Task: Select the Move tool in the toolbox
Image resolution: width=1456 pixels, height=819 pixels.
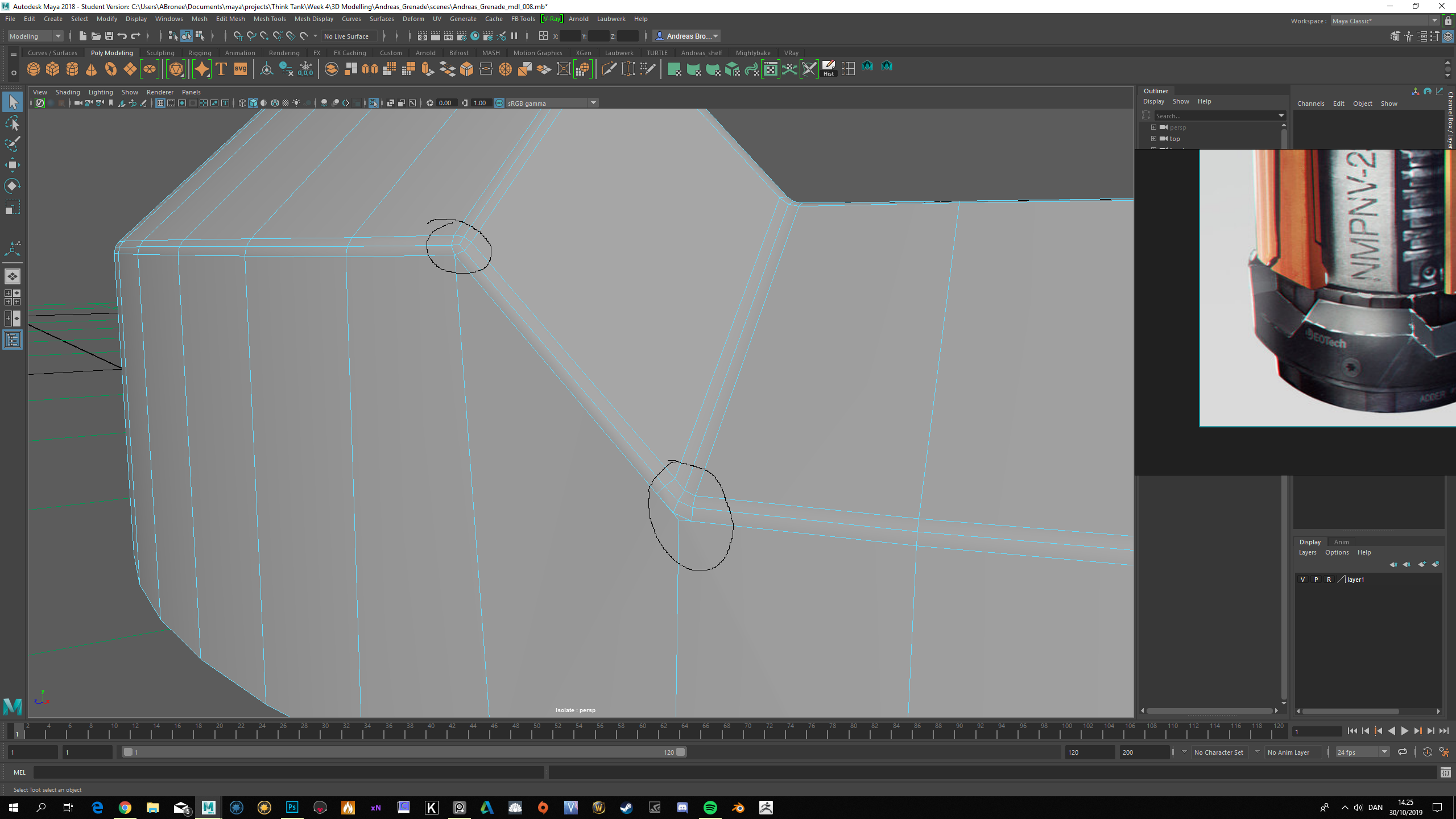Action: pyautogui.click(x=13, y=164)
